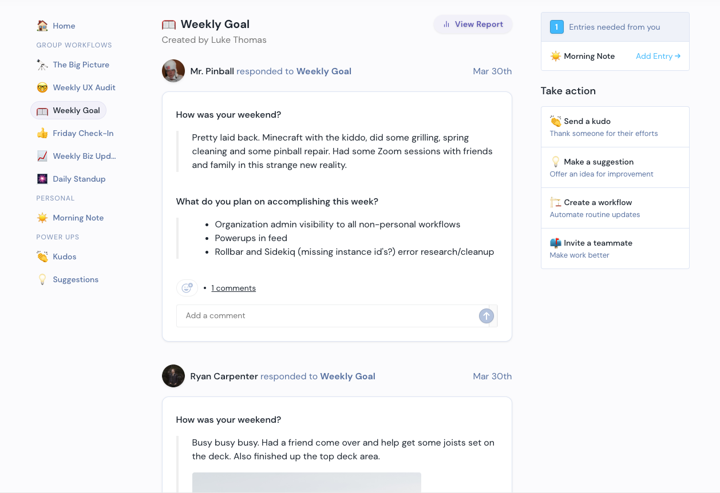Go to Morning Note in Personal section
720x493 pixels.
70,218
